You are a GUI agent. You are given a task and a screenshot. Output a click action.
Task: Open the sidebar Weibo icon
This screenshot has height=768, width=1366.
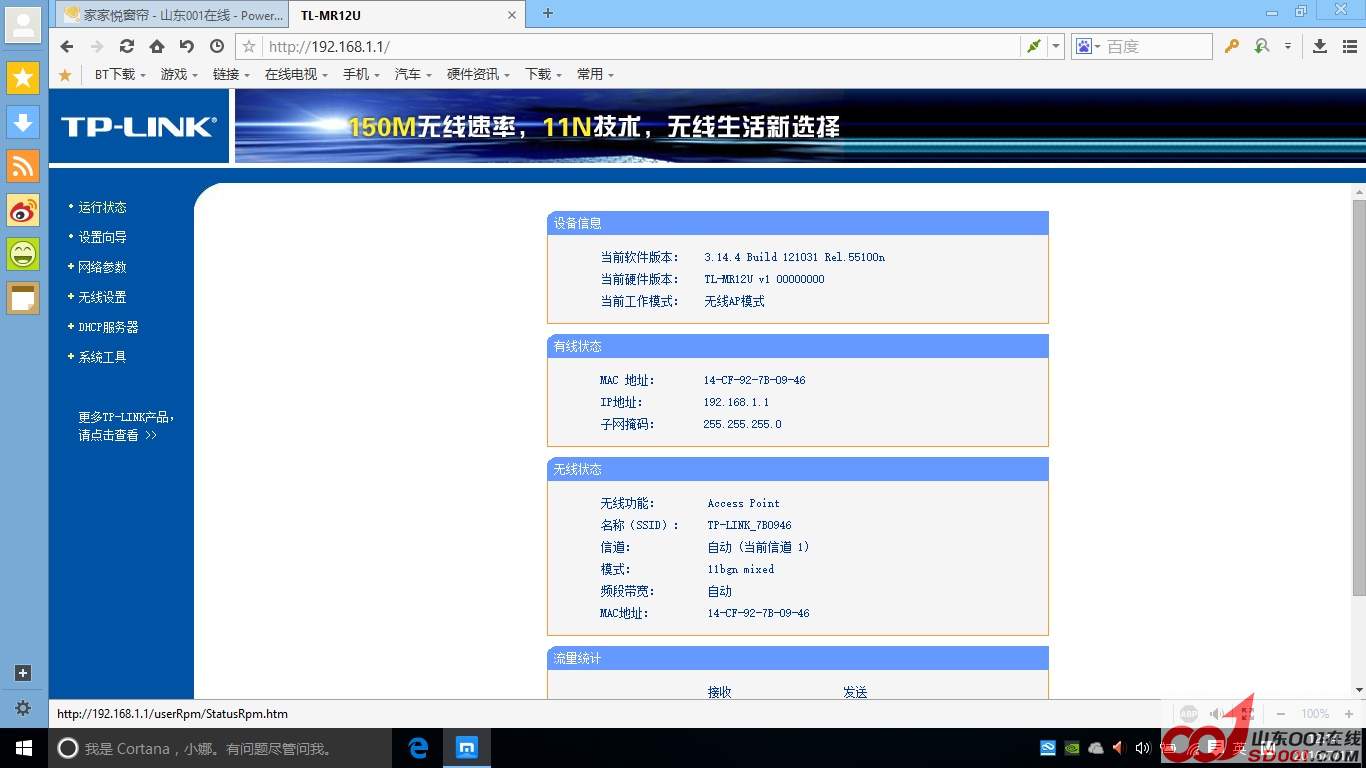pos(23,210)
